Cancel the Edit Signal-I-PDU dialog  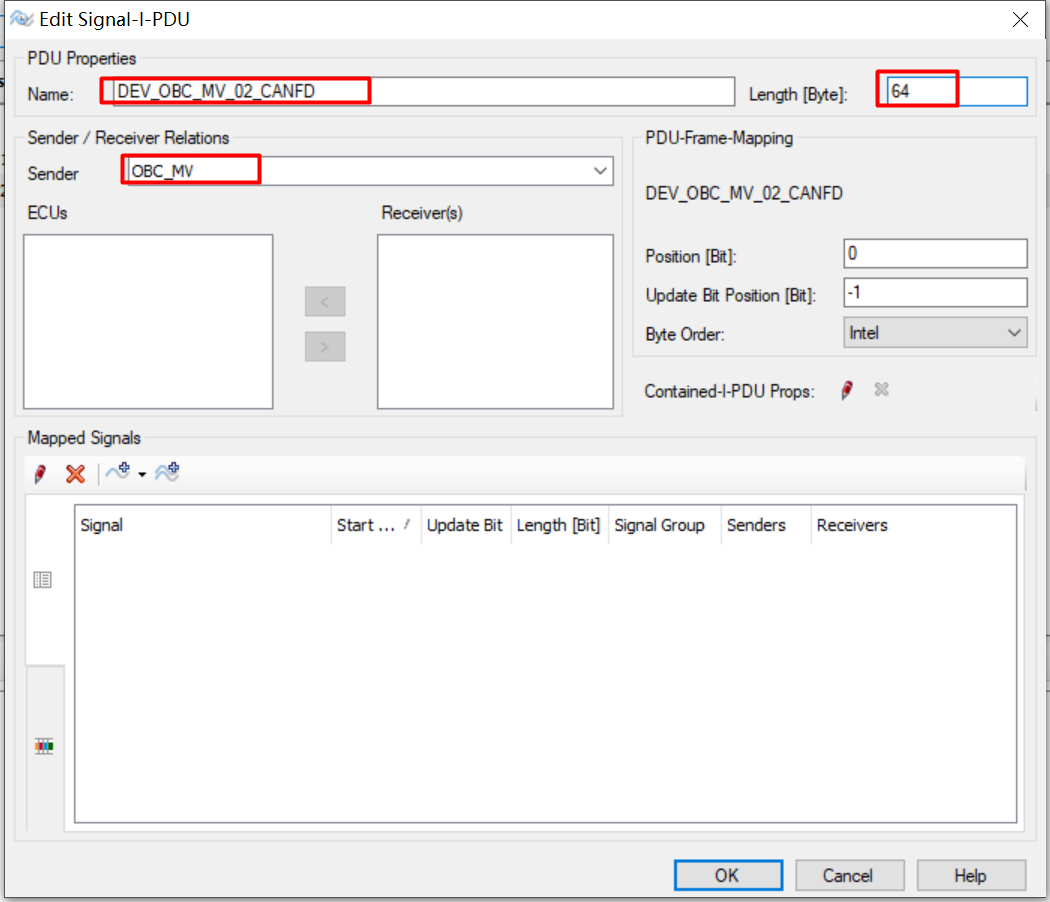coord(849,874)
